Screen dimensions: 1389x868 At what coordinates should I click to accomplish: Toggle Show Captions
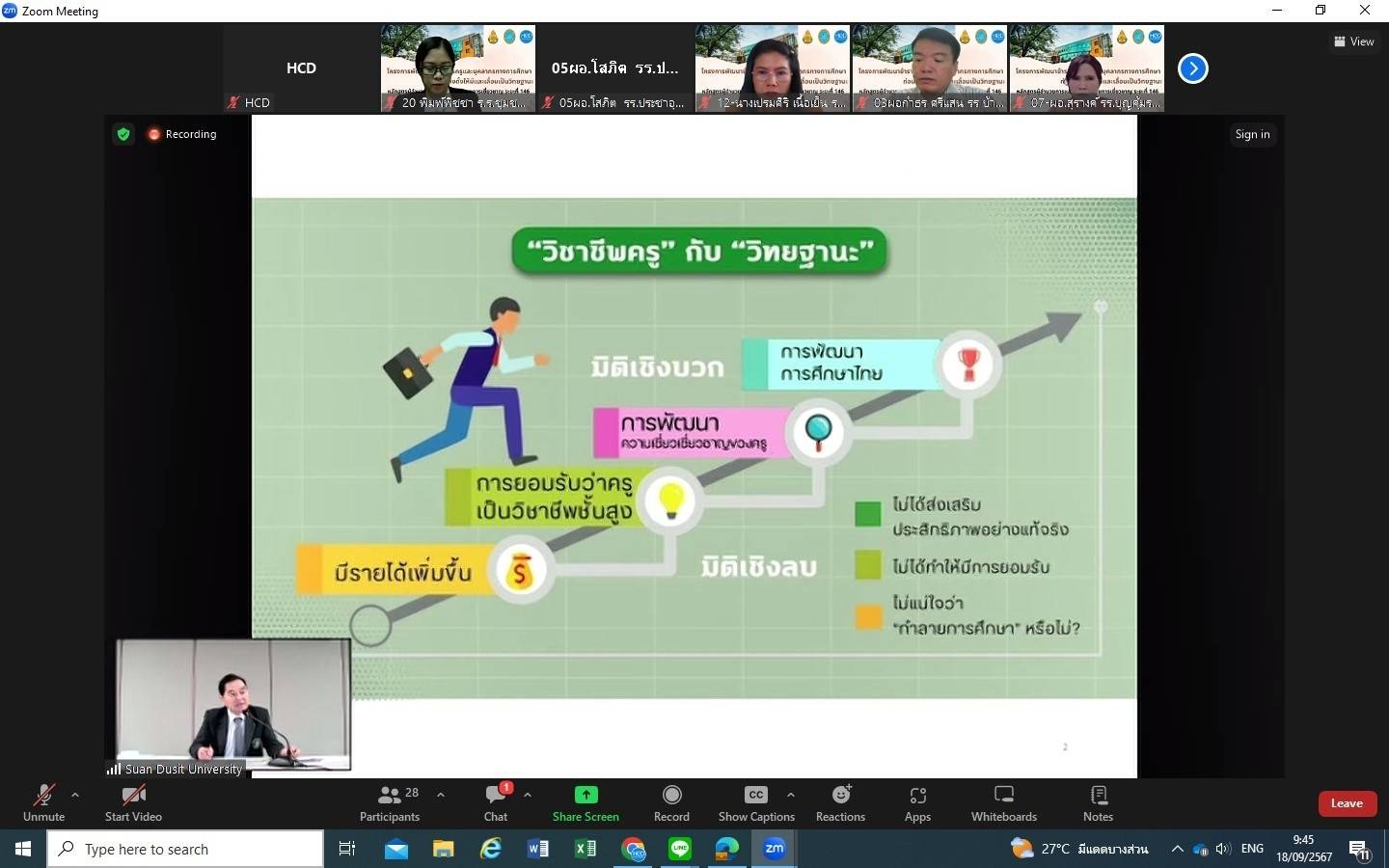click(x=756, y=802)
